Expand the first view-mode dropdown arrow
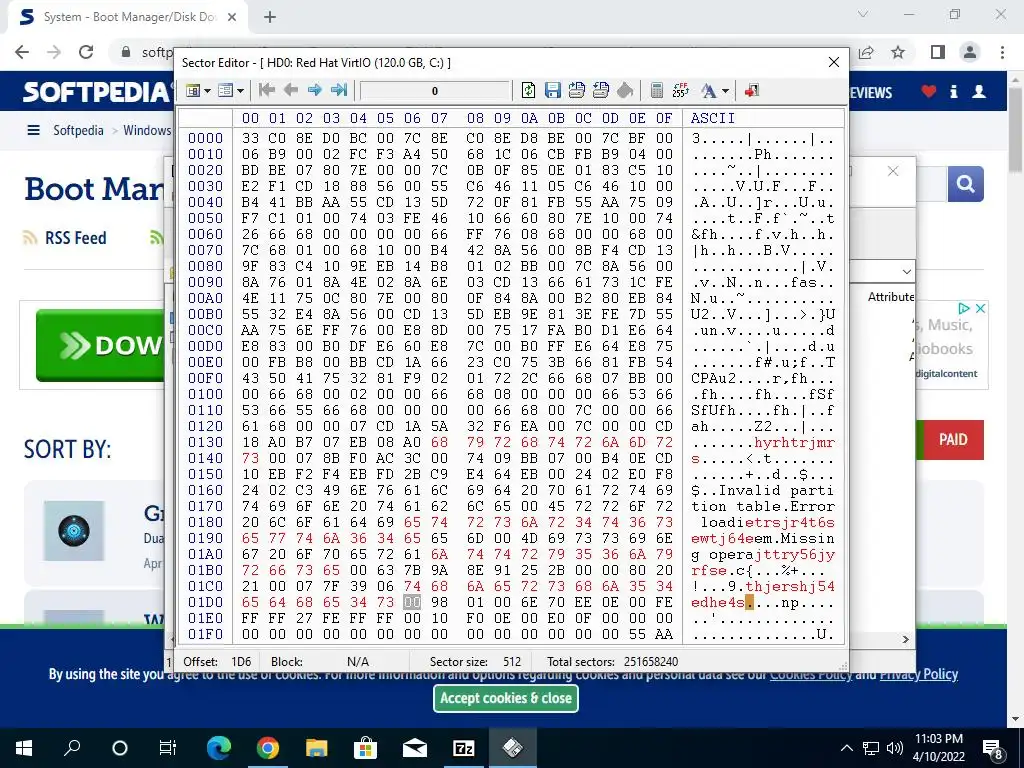 click(208, 91)
